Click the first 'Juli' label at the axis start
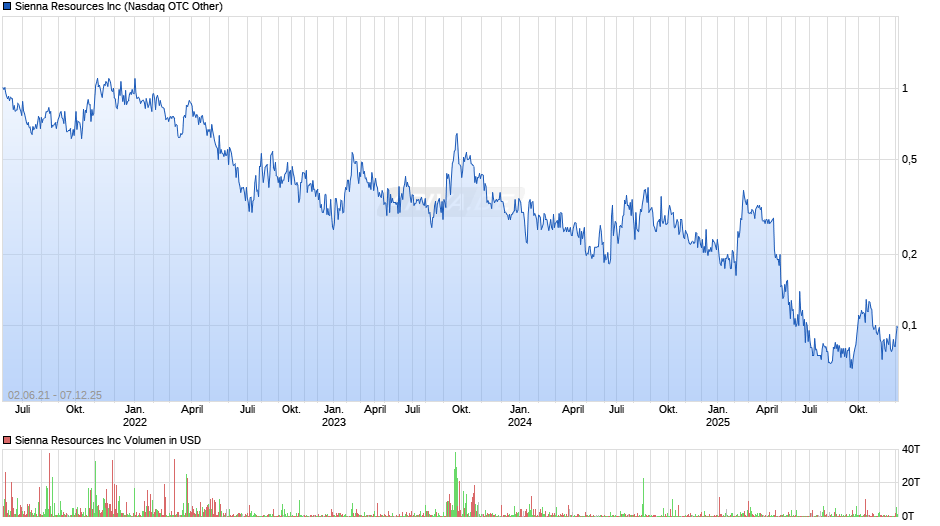 pos(22,410)
